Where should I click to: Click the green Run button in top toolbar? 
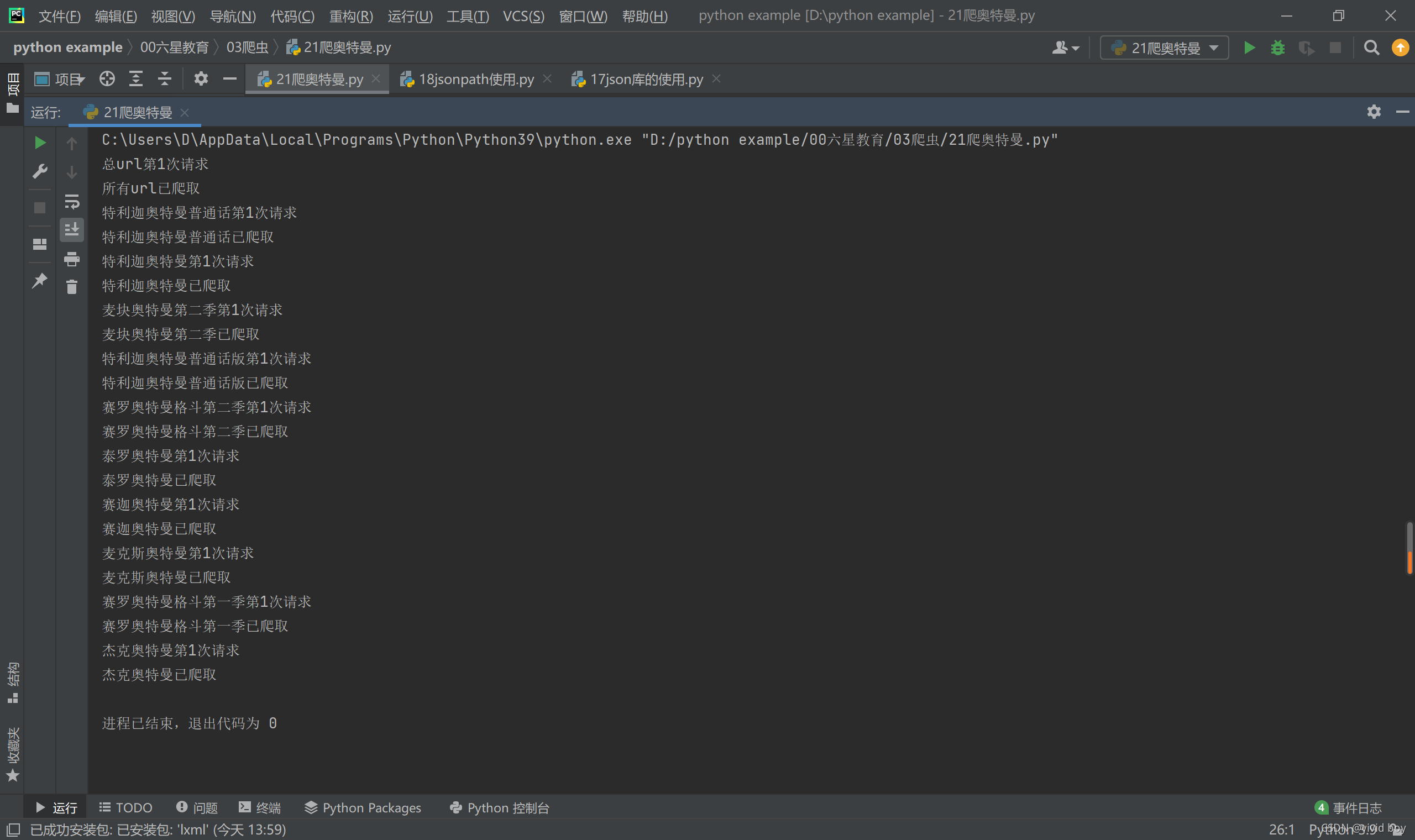pos(1249,48)
